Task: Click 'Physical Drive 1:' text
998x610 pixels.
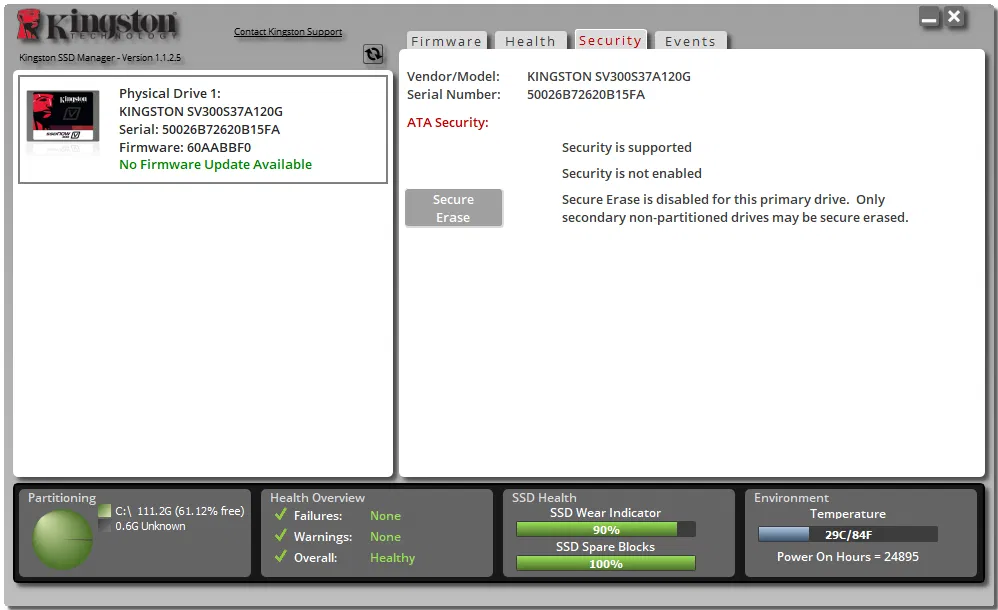Action: (x=170, y=94)
